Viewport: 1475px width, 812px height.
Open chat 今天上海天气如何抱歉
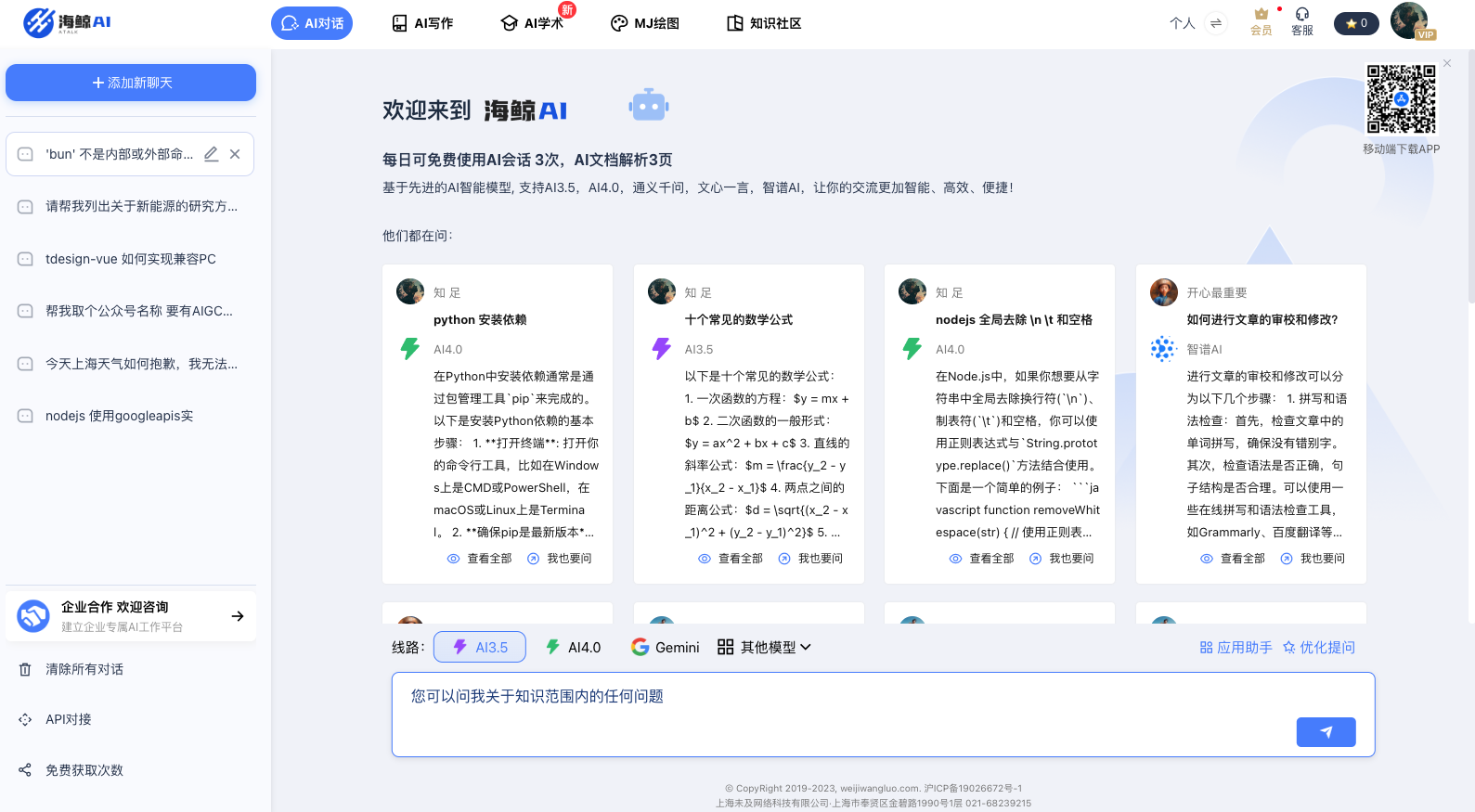tap(130, 364)
